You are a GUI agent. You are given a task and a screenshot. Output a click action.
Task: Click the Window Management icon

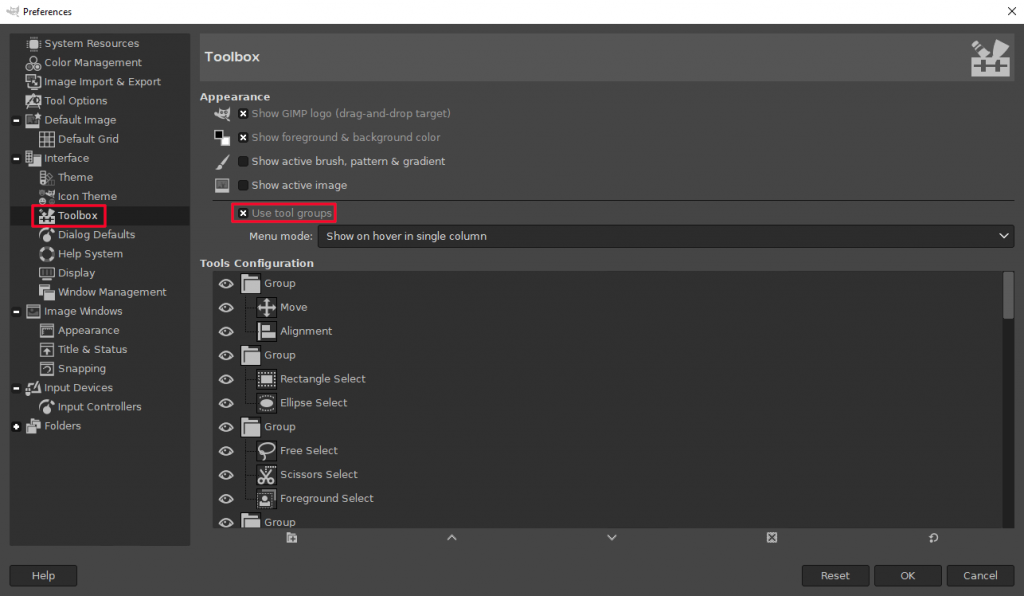pos(47,292)
